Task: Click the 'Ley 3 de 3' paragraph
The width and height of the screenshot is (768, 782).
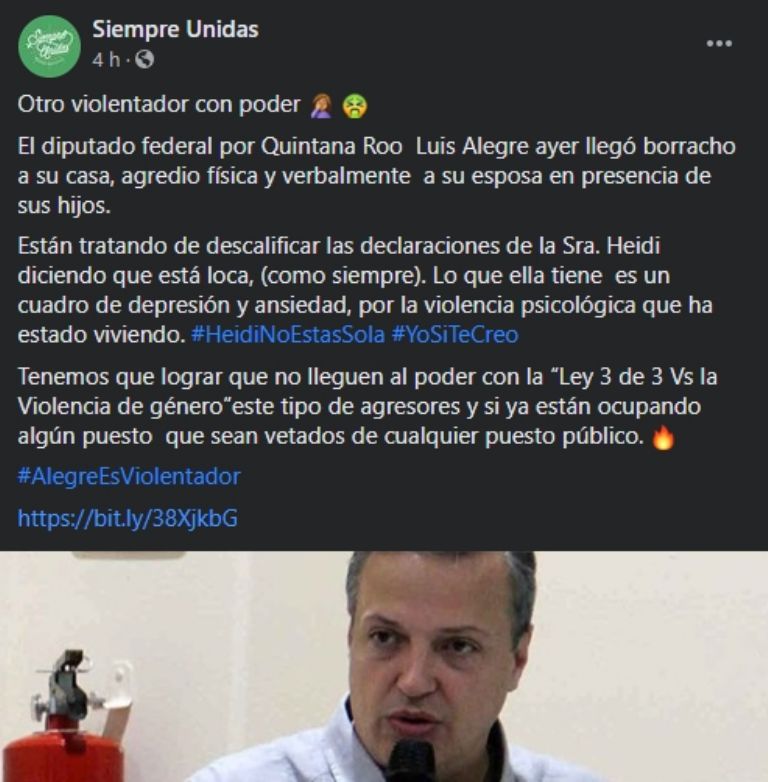Action: 368,406
